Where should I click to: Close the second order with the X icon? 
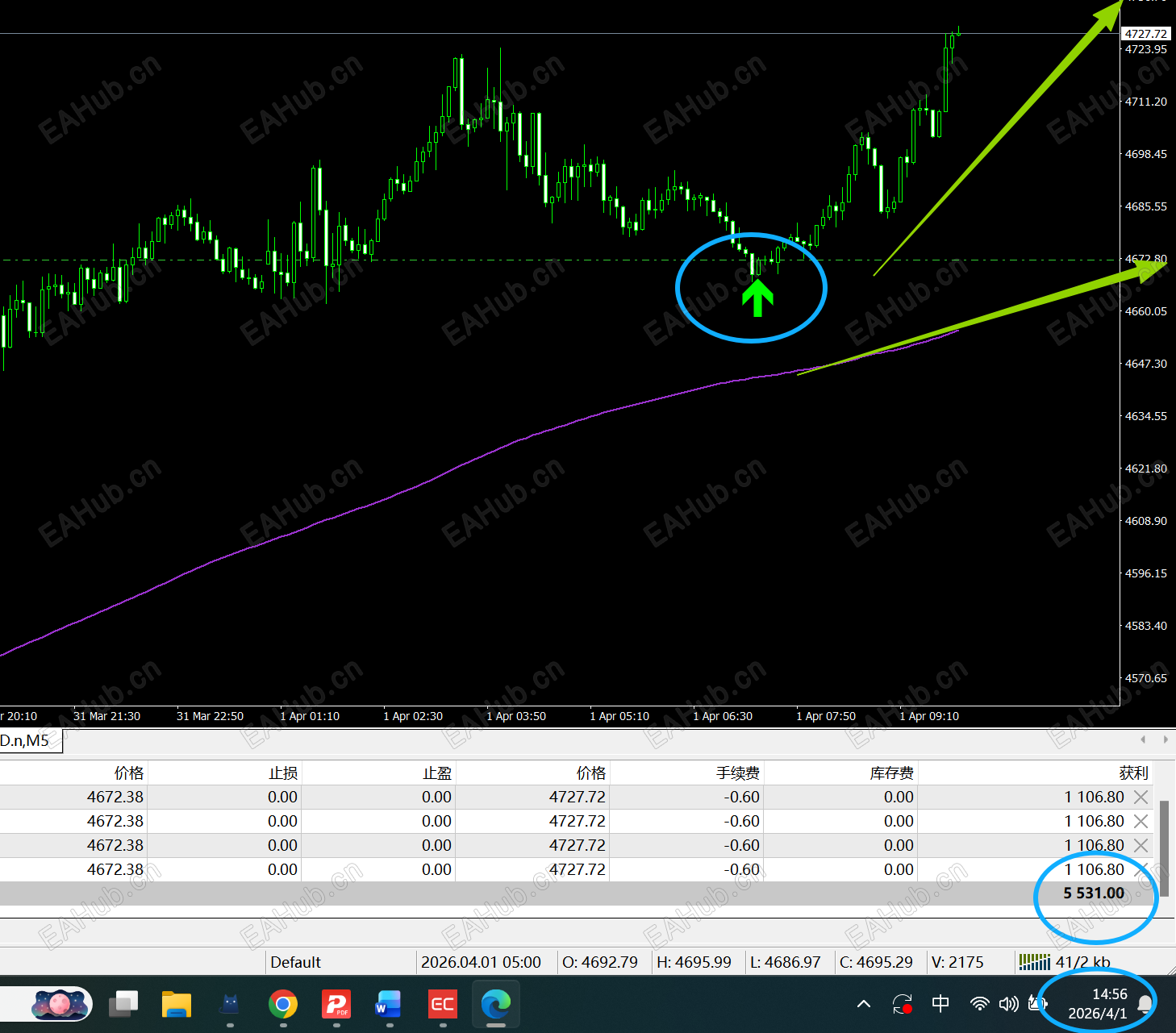pyautogui.click(x=1141, y=822)
